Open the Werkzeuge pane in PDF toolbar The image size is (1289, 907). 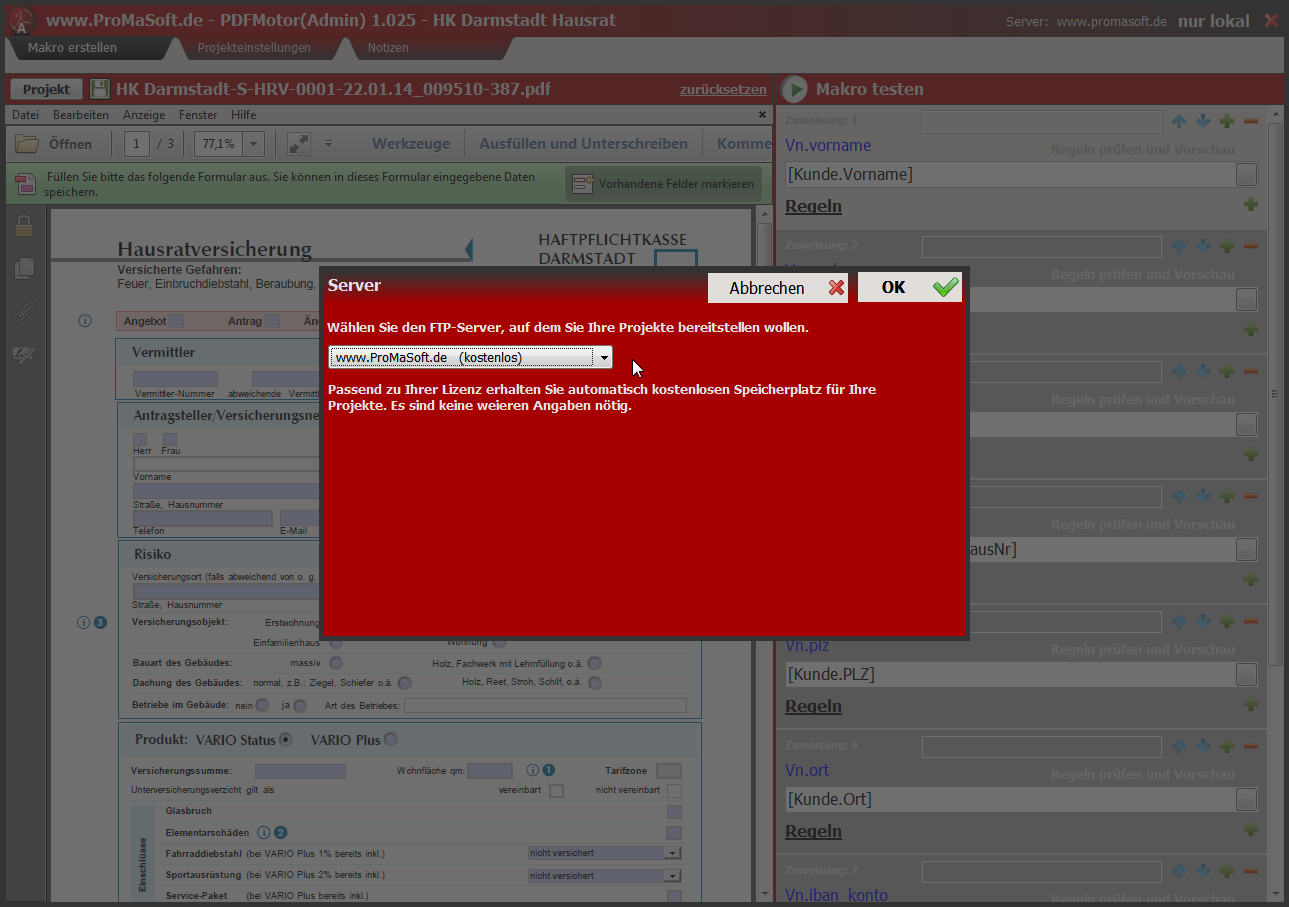(411, 144)
